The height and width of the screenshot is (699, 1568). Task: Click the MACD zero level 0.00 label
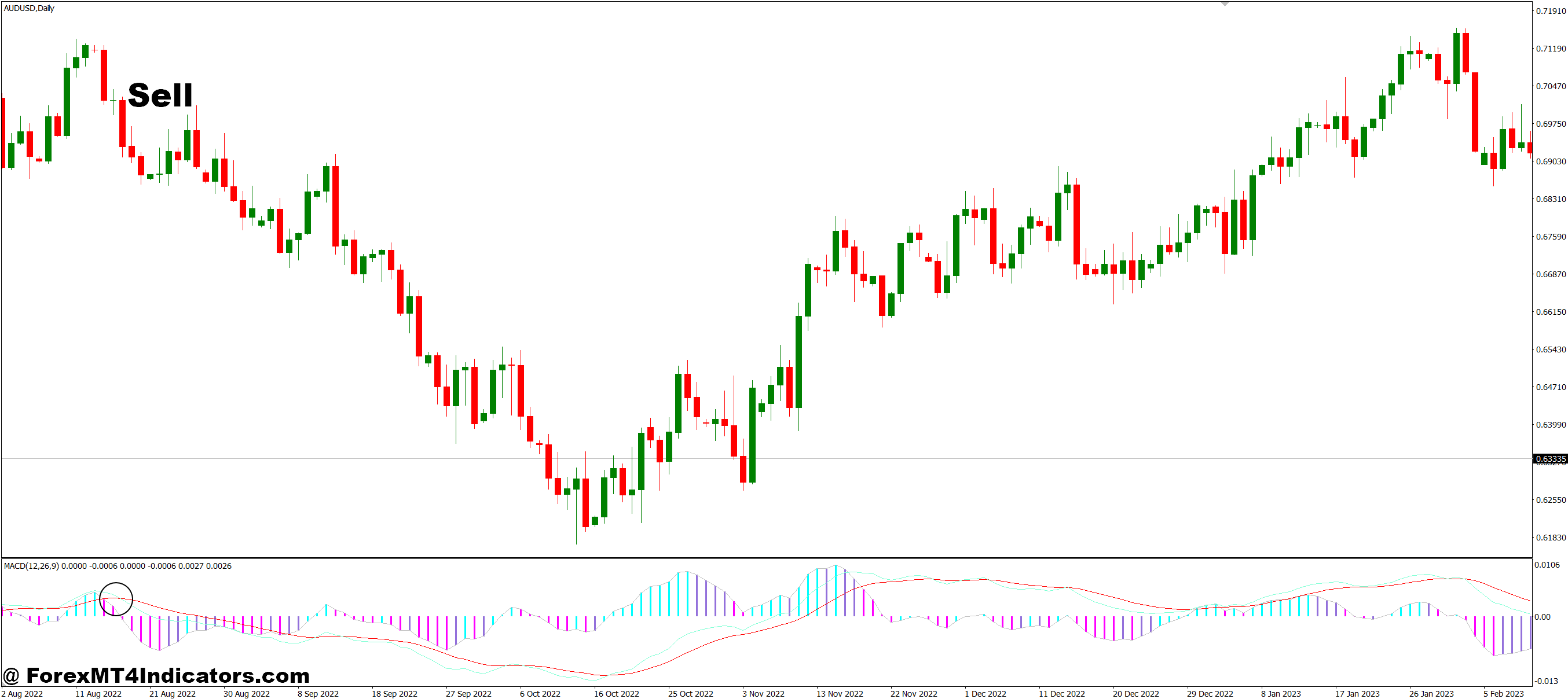tap(1543, 617)
